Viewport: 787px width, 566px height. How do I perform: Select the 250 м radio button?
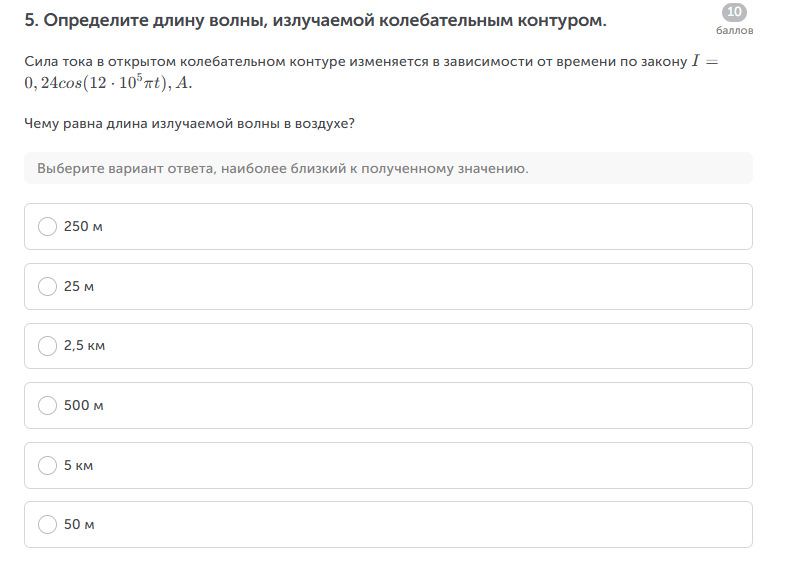point(47,227)
